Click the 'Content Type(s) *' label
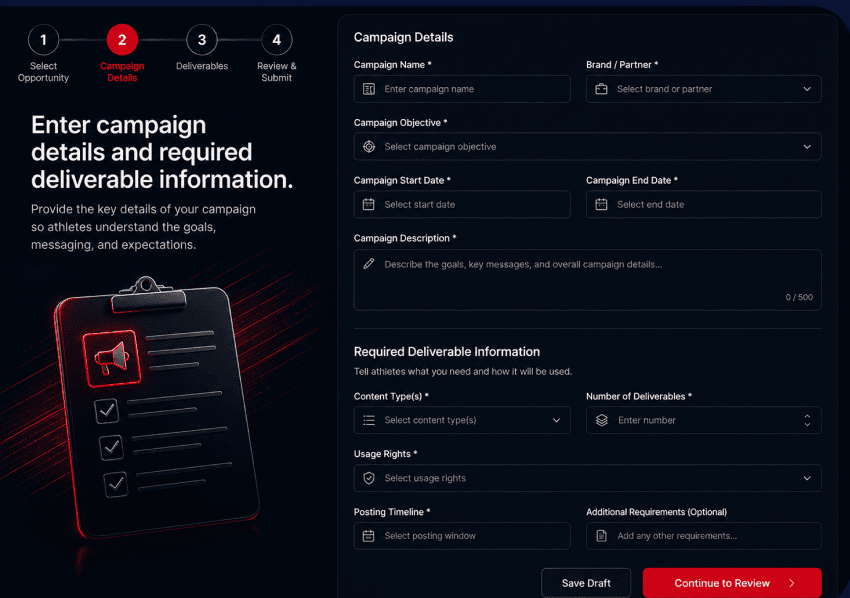 pos(391,396)
